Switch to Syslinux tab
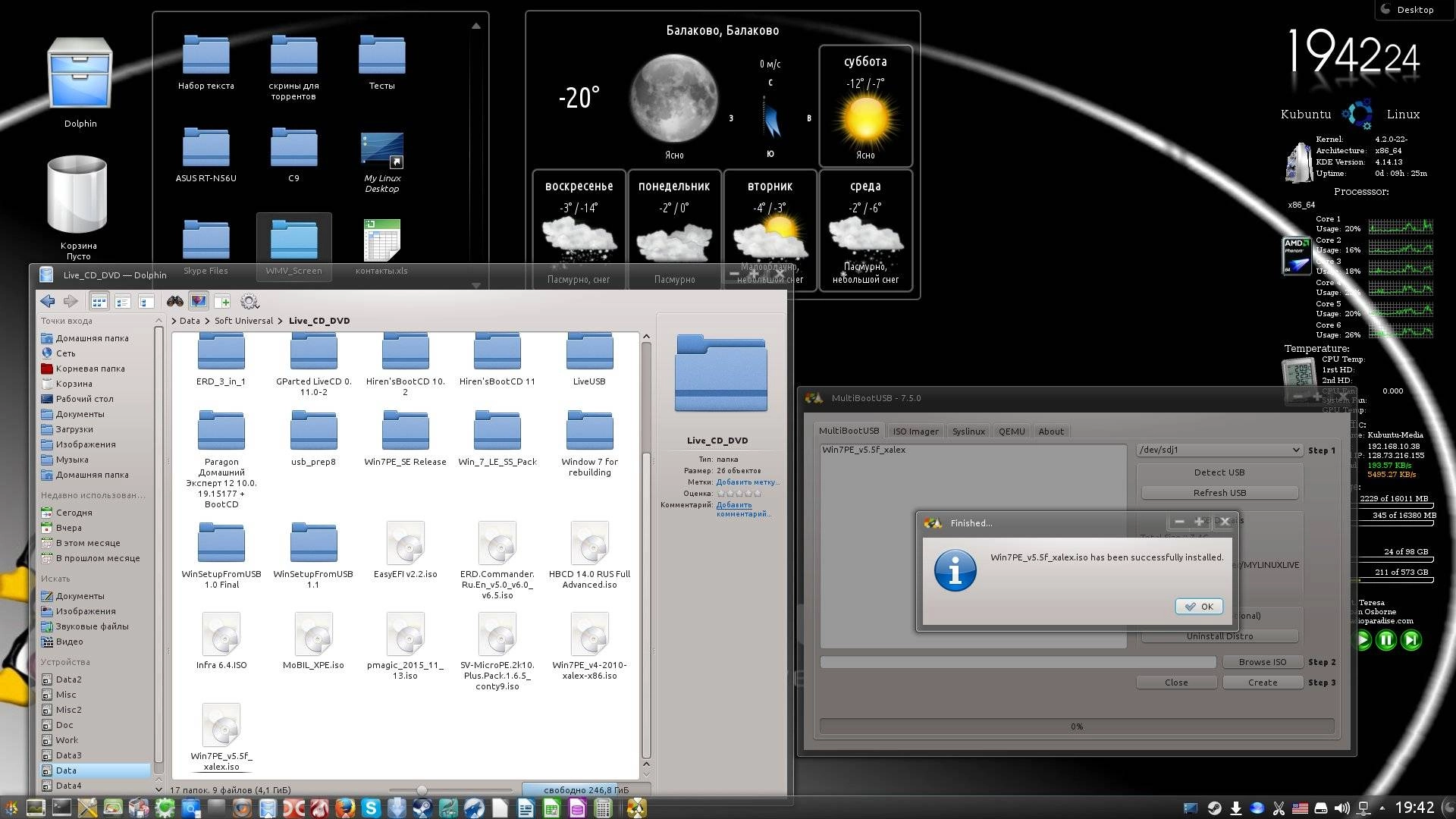 [x=968, y=431]
